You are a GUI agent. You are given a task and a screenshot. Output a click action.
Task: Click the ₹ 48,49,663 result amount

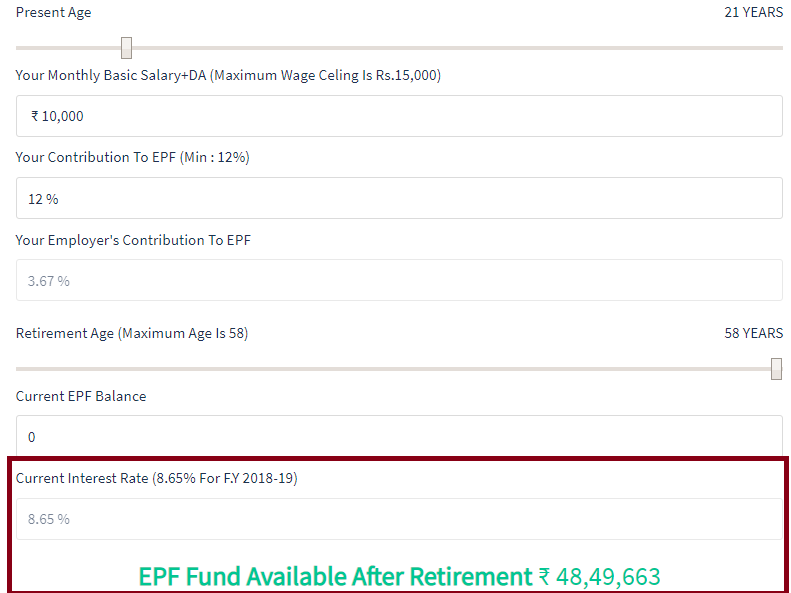point(599,576)
